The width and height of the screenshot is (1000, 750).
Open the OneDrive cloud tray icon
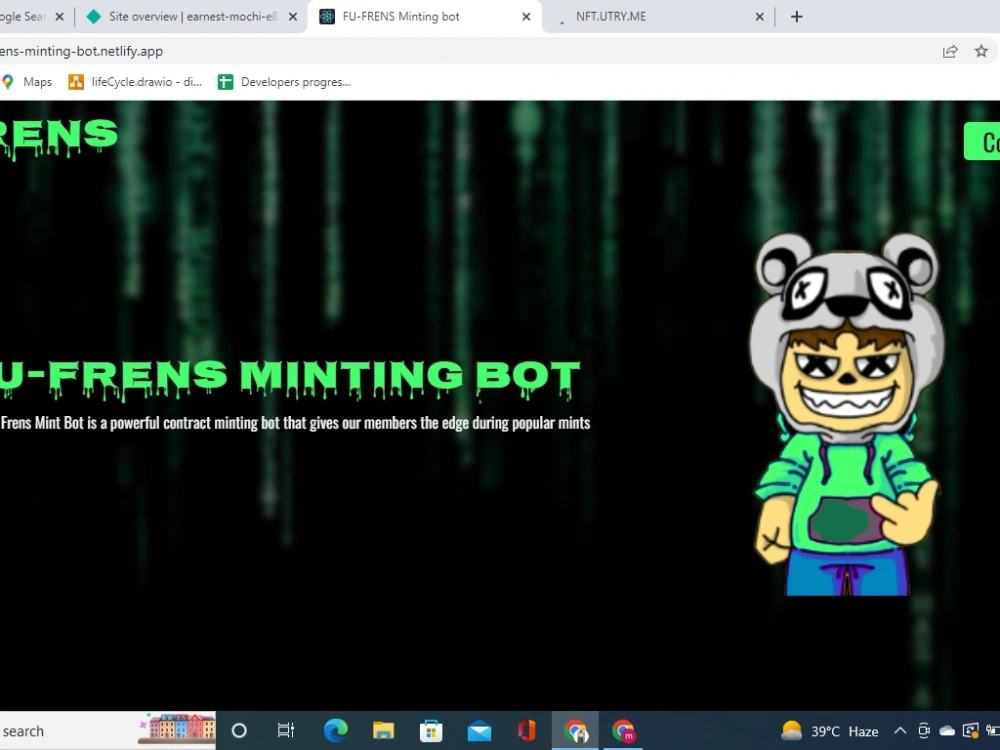pyautogui.click(x=947, y=731)
